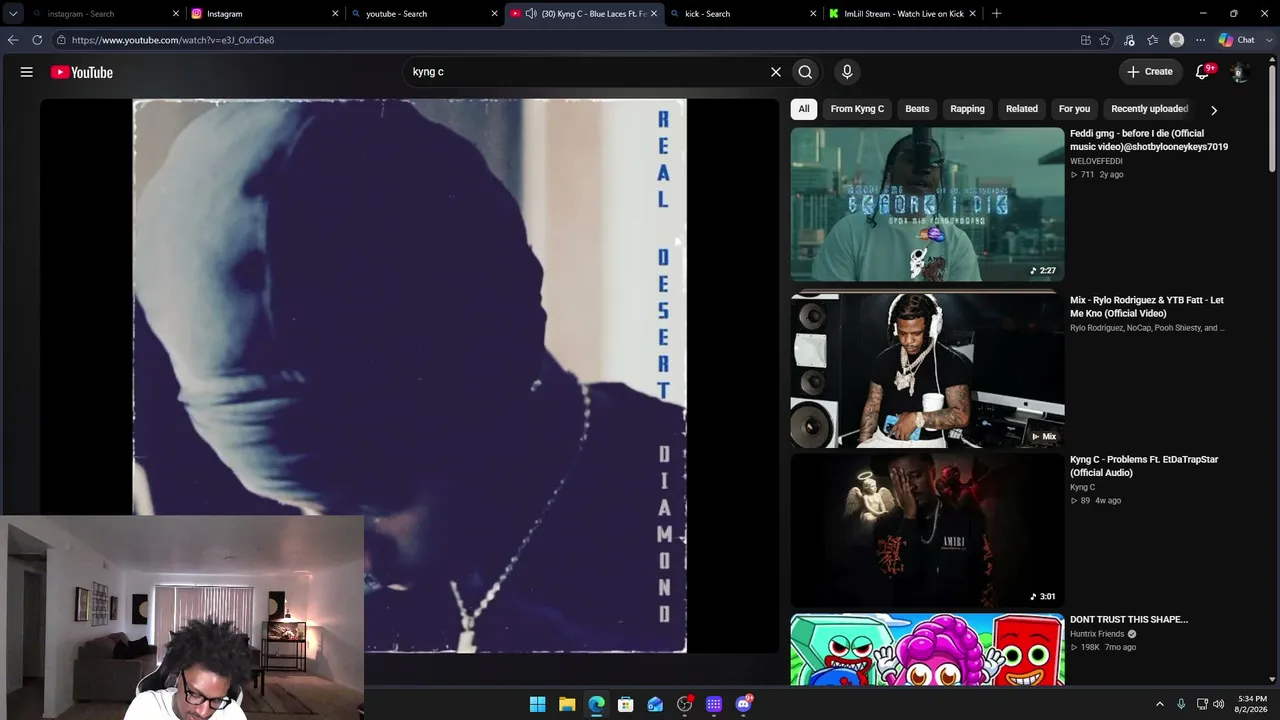The image size is (1280, 720).
Task: Open the YouTube guide hamburger menu
Action: [x=27, y=72]
